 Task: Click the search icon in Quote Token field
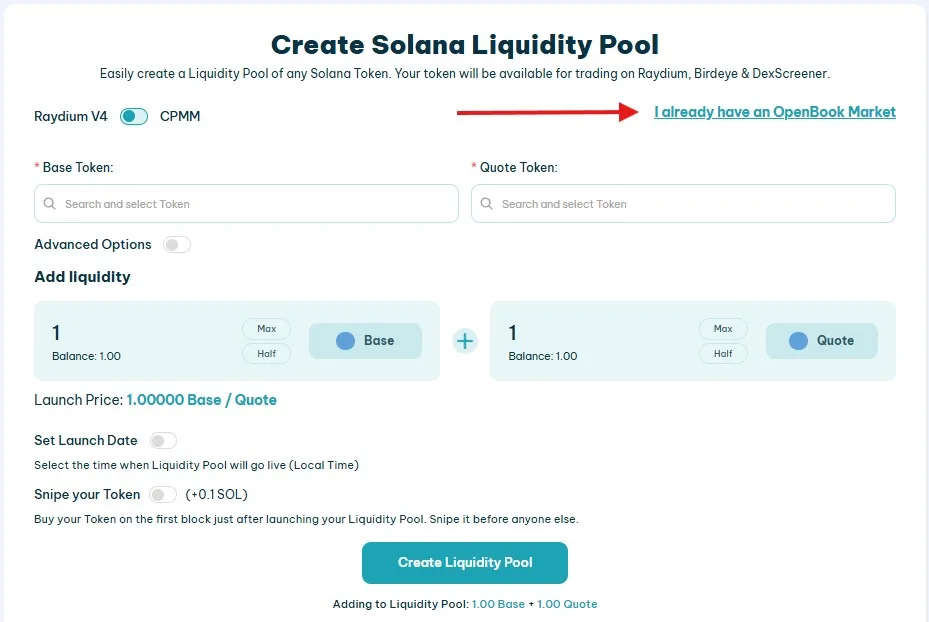(x=486, y=203)
